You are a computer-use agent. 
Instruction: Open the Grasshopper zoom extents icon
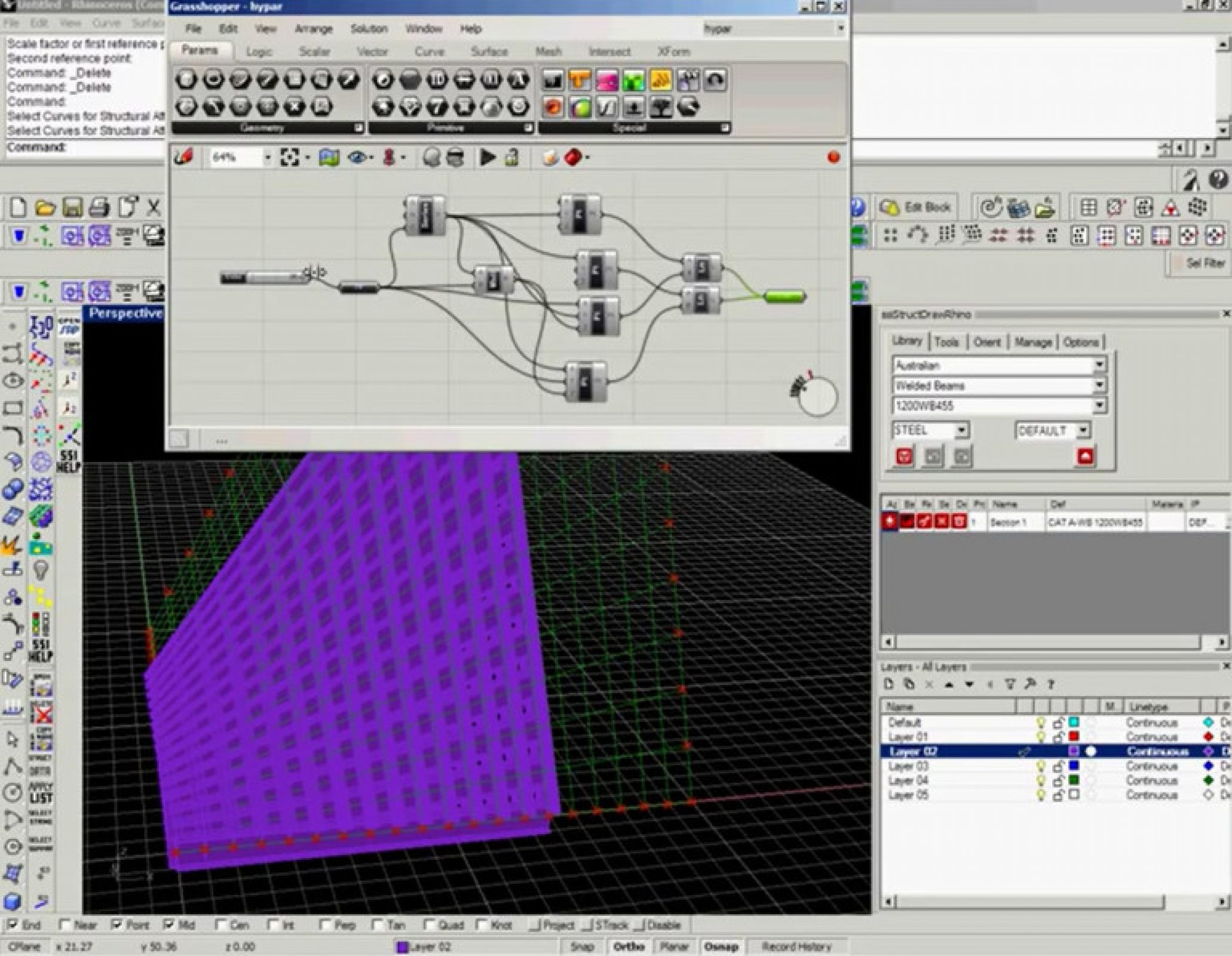click(x=289, y=157)
